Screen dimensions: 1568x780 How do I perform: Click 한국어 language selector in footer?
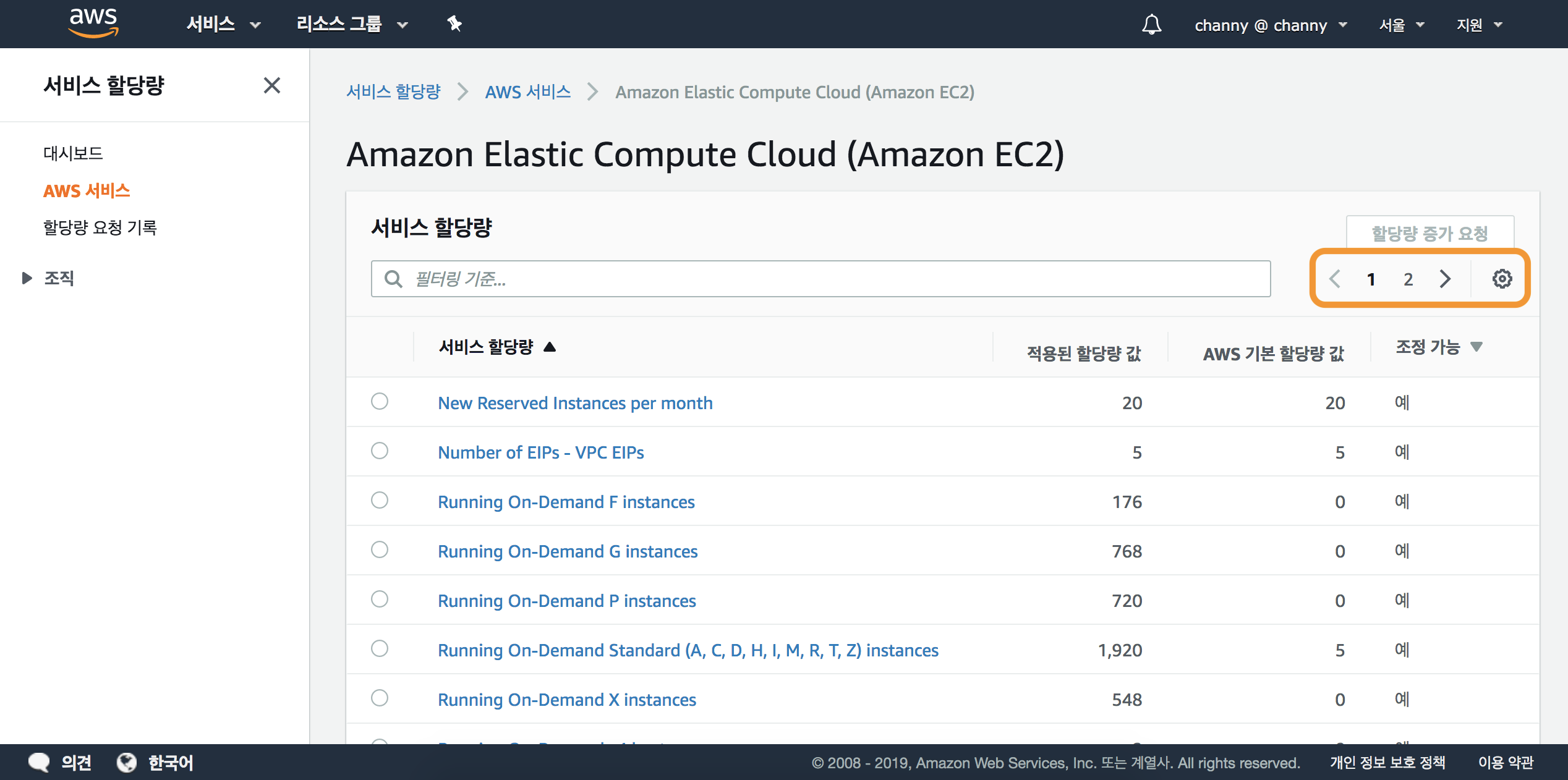pos(171,763)
